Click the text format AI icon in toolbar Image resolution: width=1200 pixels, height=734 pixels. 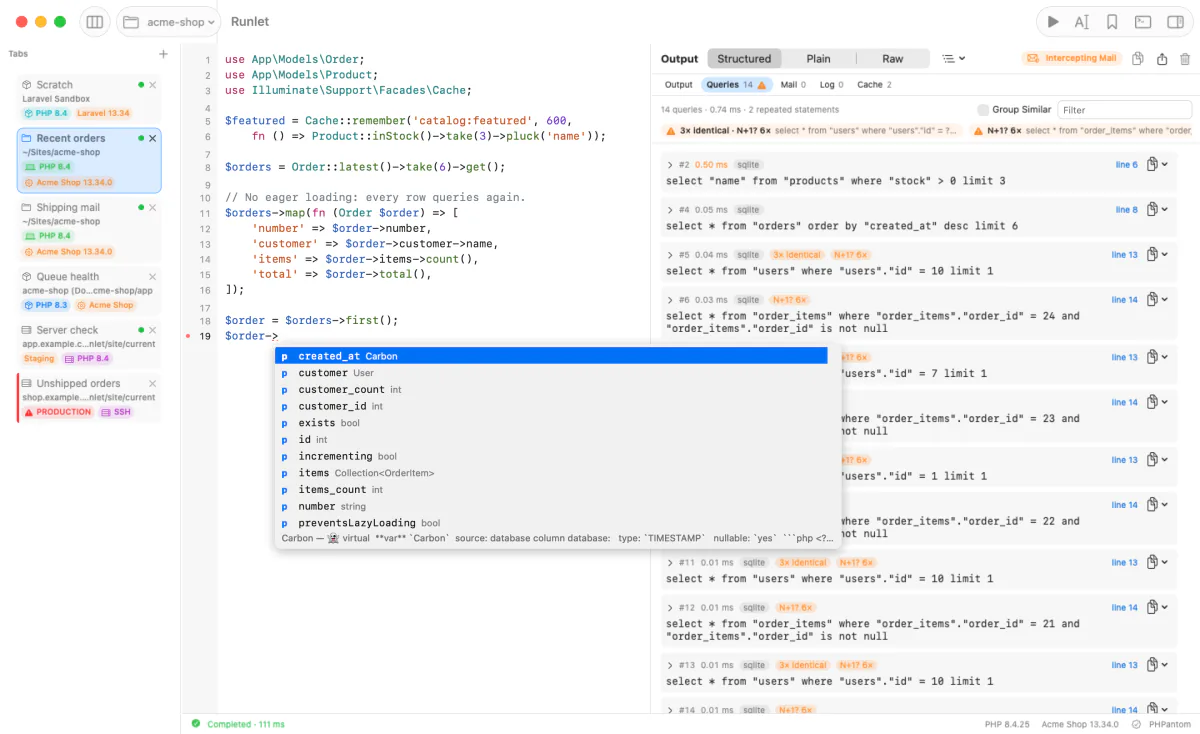(1082, 21)
